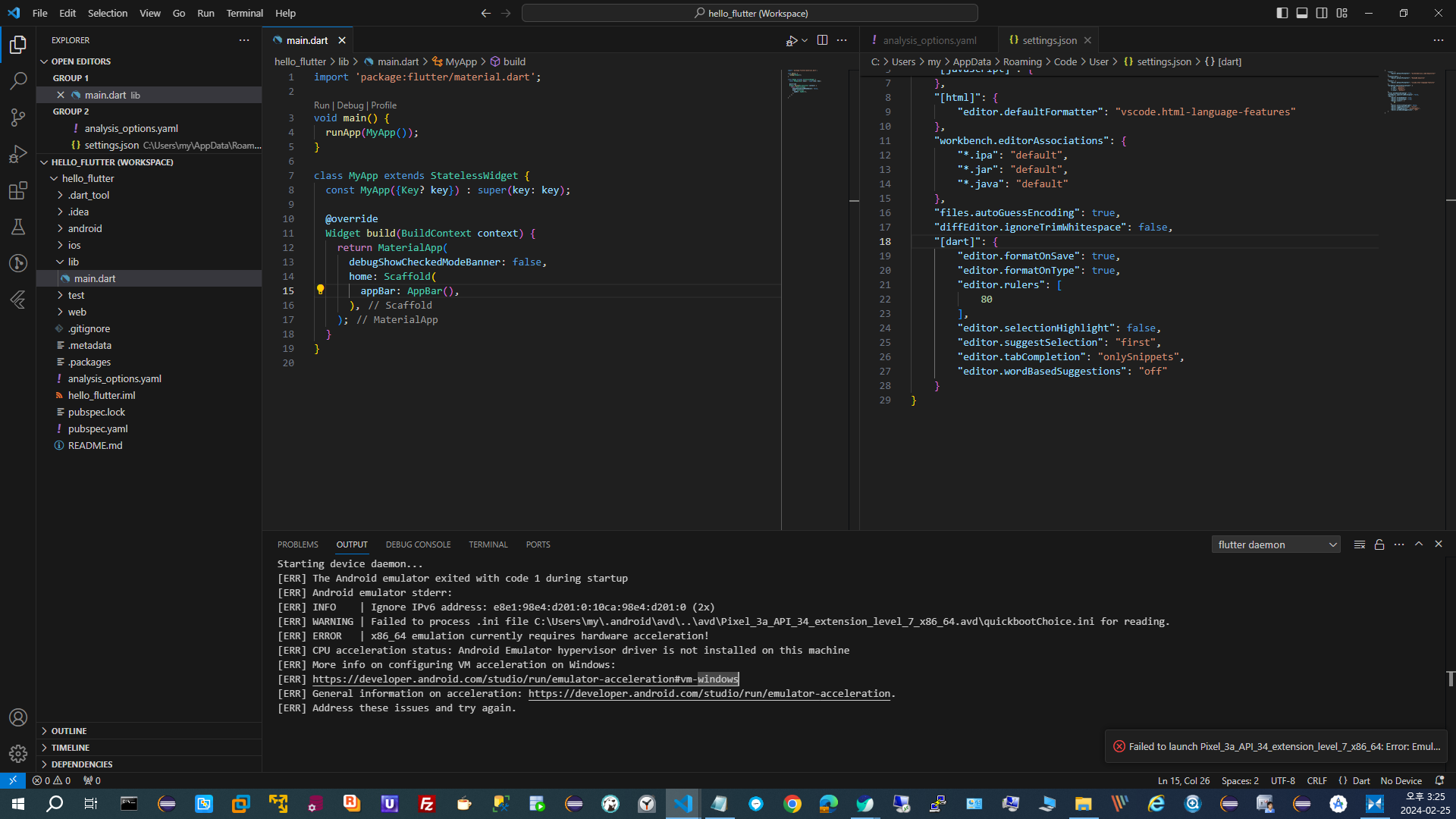Switch to the Terminal panel tab
This screenshot has height=819, width=1456.
[x=488, y=544]
